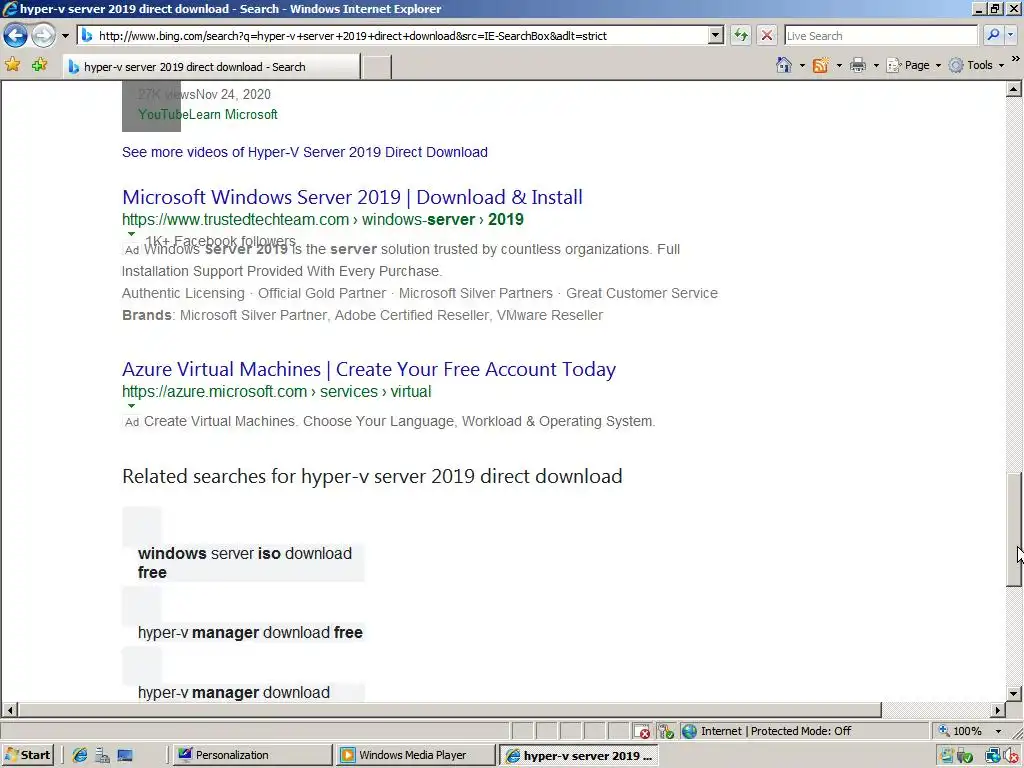
Task: Expand the Print dropdown arrow
Action: [876, 65]
